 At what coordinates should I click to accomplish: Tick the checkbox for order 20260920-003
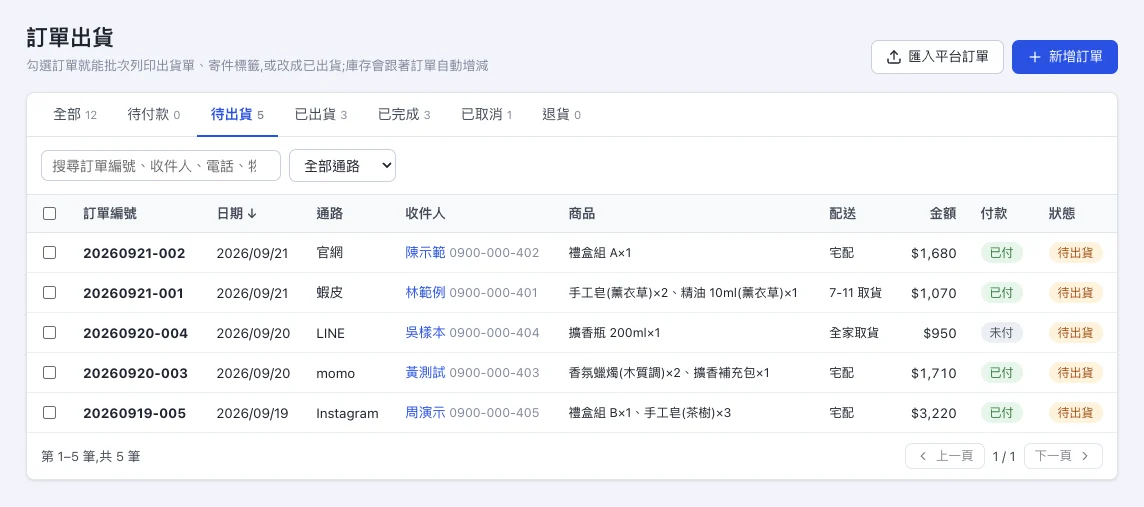pyautogui.click(x=50, y=373)
